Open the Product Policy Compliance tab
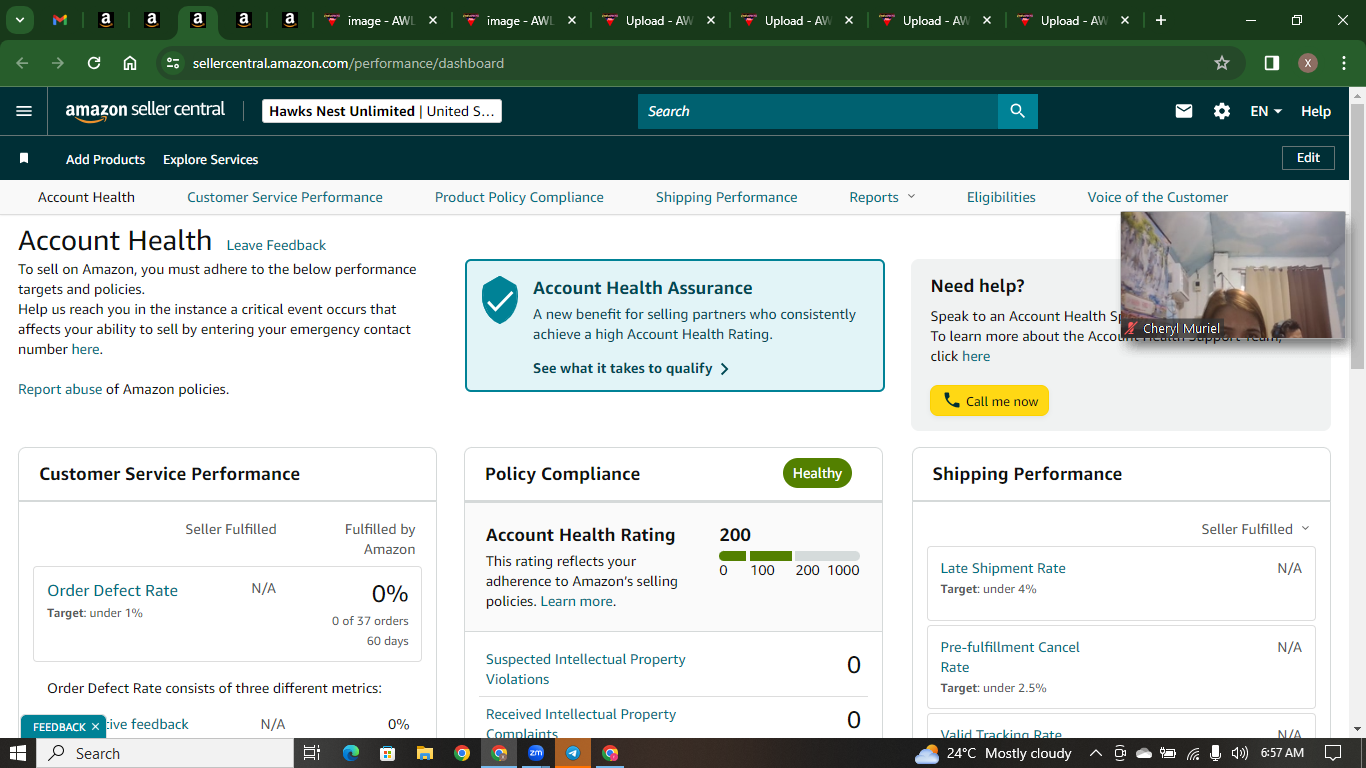The image size is (1366, 768). pyautogui.click(x=519, y=197)
